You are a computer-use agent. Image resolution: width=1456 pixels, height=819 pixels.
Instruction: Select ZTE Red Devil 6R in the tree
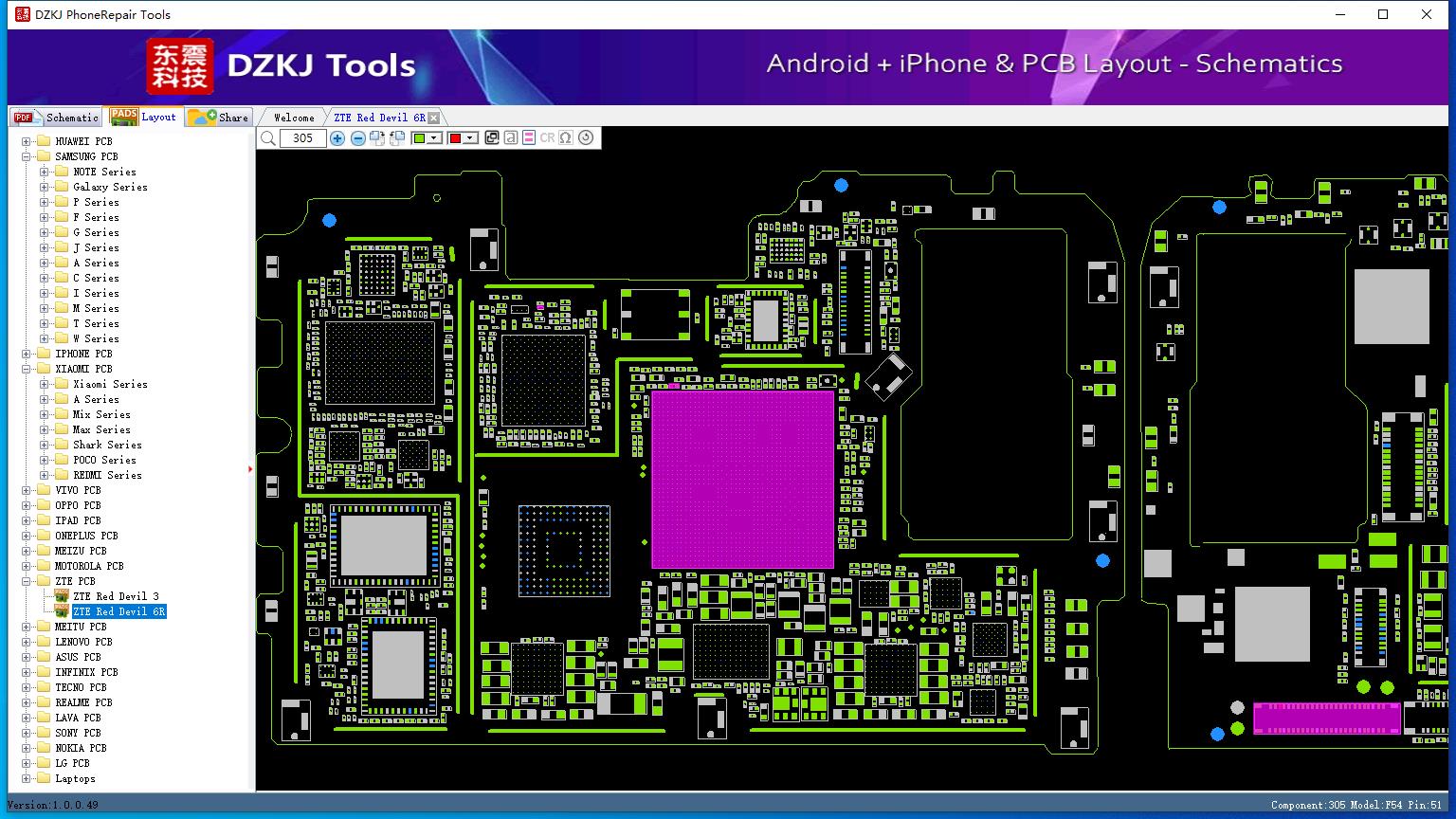point(118,611)
